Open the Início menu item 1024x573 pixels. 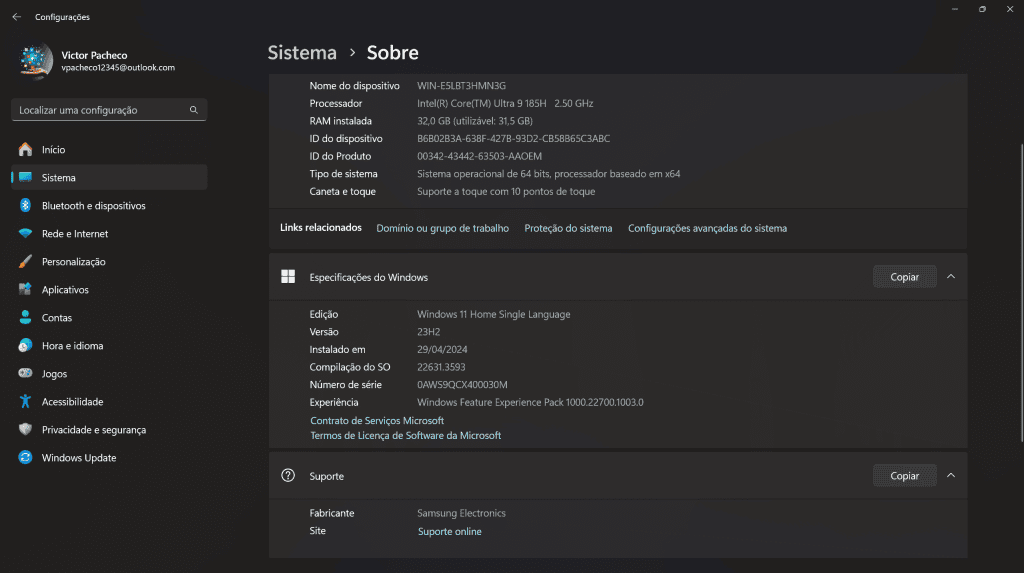109,150
